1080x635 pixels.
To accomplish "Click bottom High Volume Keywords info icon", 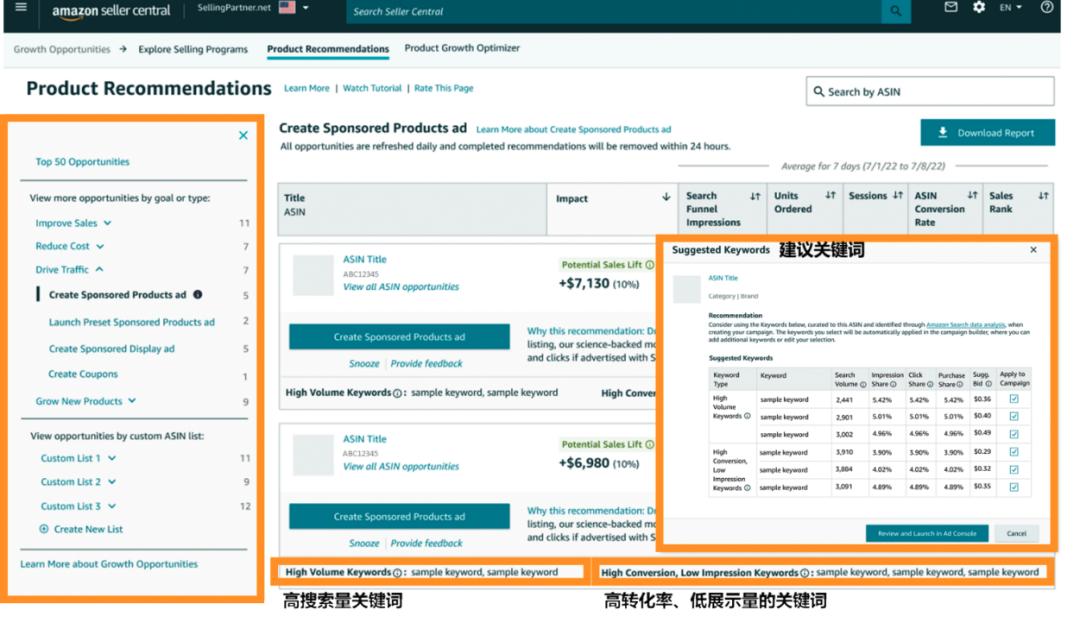I will coord(397,572).
